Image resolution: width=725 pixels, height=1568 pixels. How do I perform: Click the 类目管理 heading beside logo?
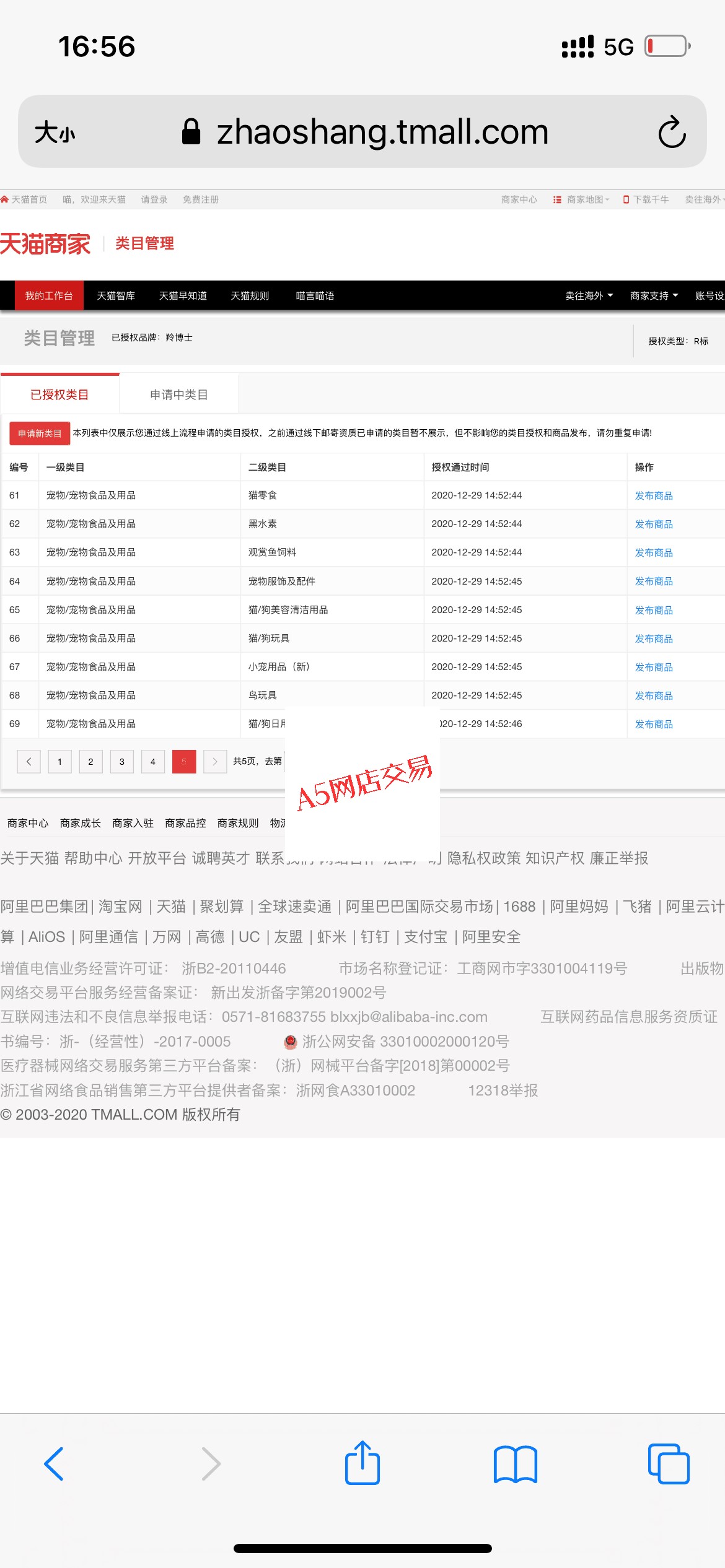pyautogui.click(x=144, y=243)
